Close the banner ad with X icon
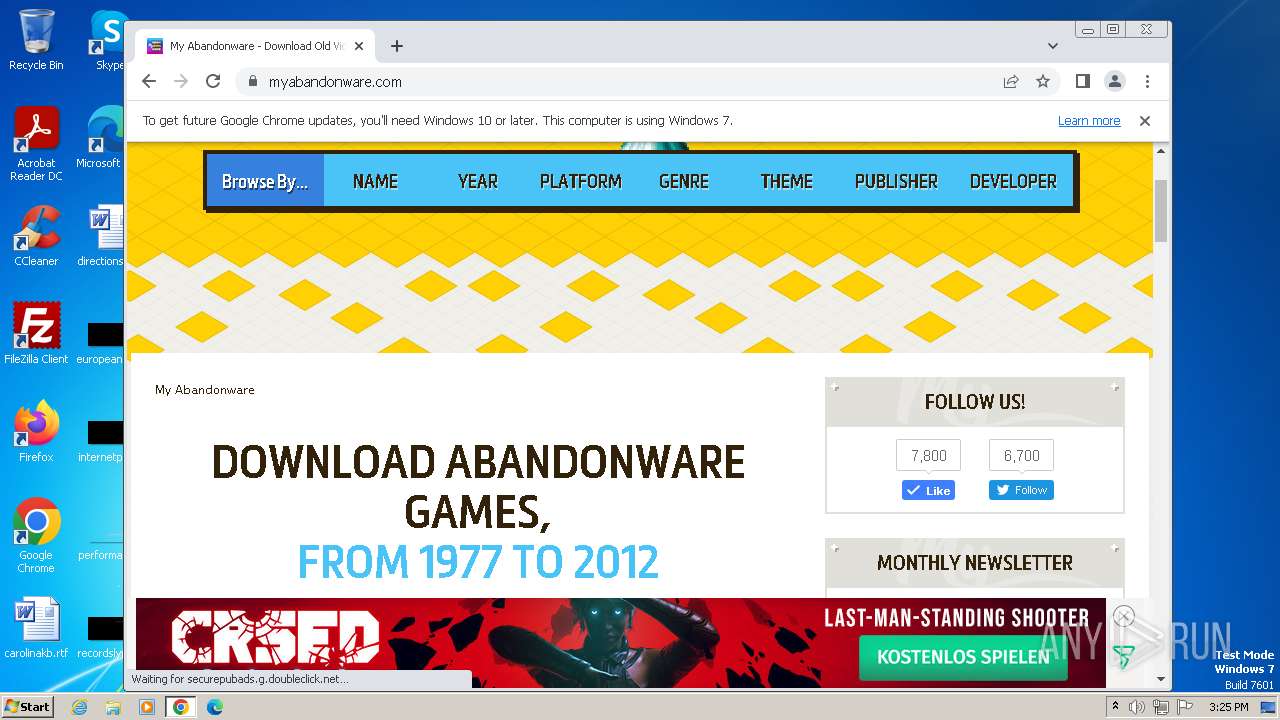The image size is (1280, 720). (x=1124, y=616)
